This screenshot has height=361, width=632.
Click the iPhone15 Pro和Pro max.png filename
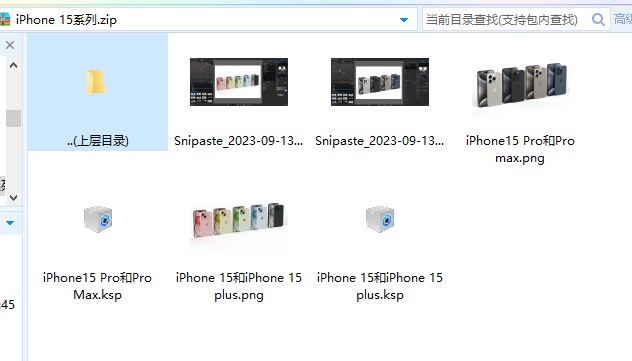tap(520, 149)
